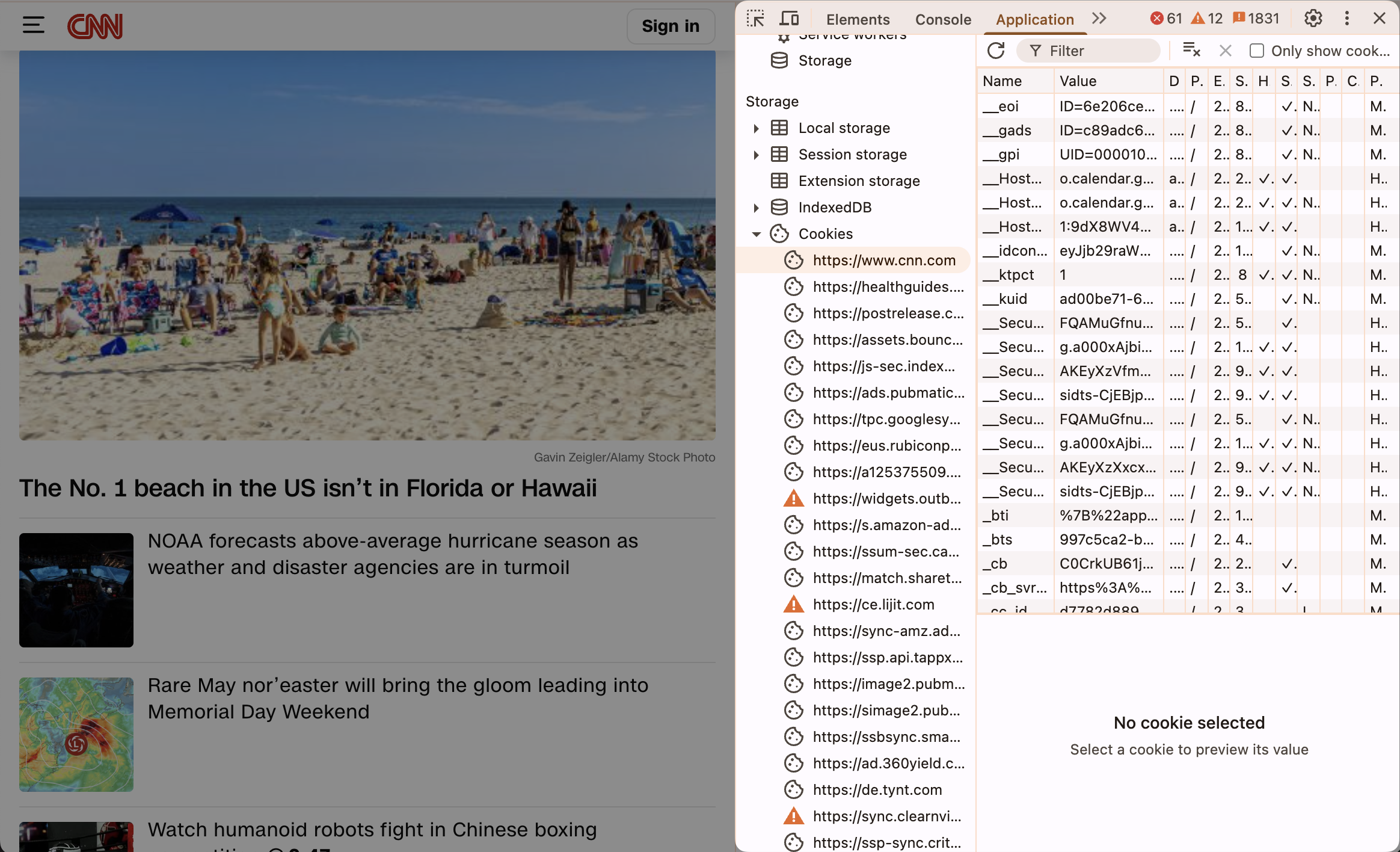Image resolution: width=1400 pixels, height=852 pixels.
Task: Open the CNN hamburger menu
Action: tap(34, 25)
